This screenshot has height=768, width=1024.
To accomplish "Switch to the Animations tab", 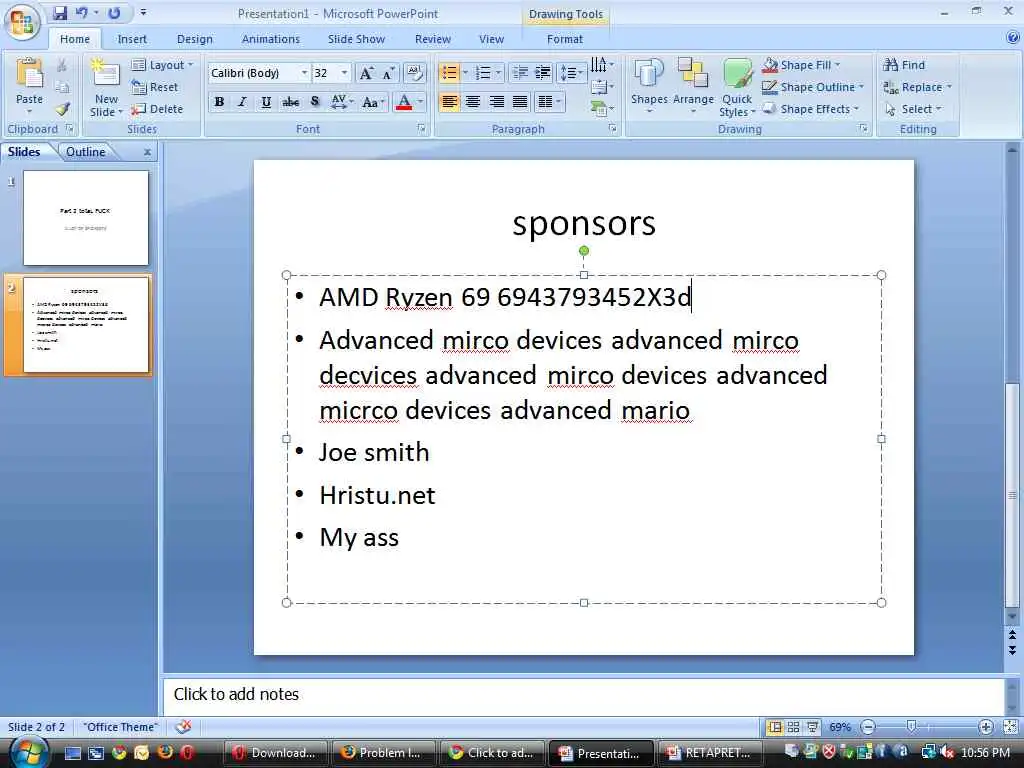I will (270, 39).
